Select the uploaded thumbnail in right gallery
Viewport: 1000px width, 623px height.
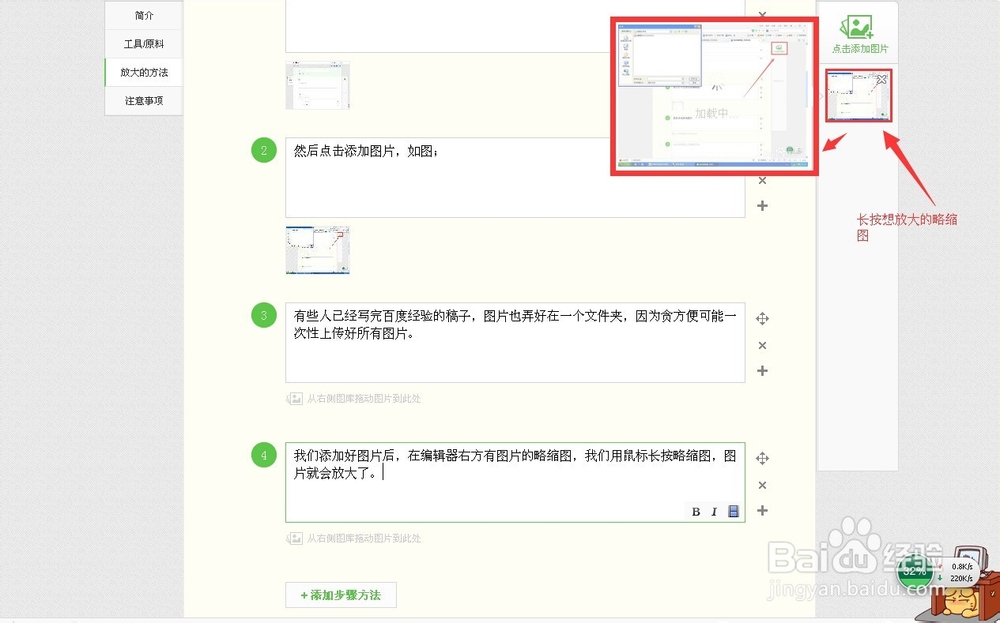(858, 96)
